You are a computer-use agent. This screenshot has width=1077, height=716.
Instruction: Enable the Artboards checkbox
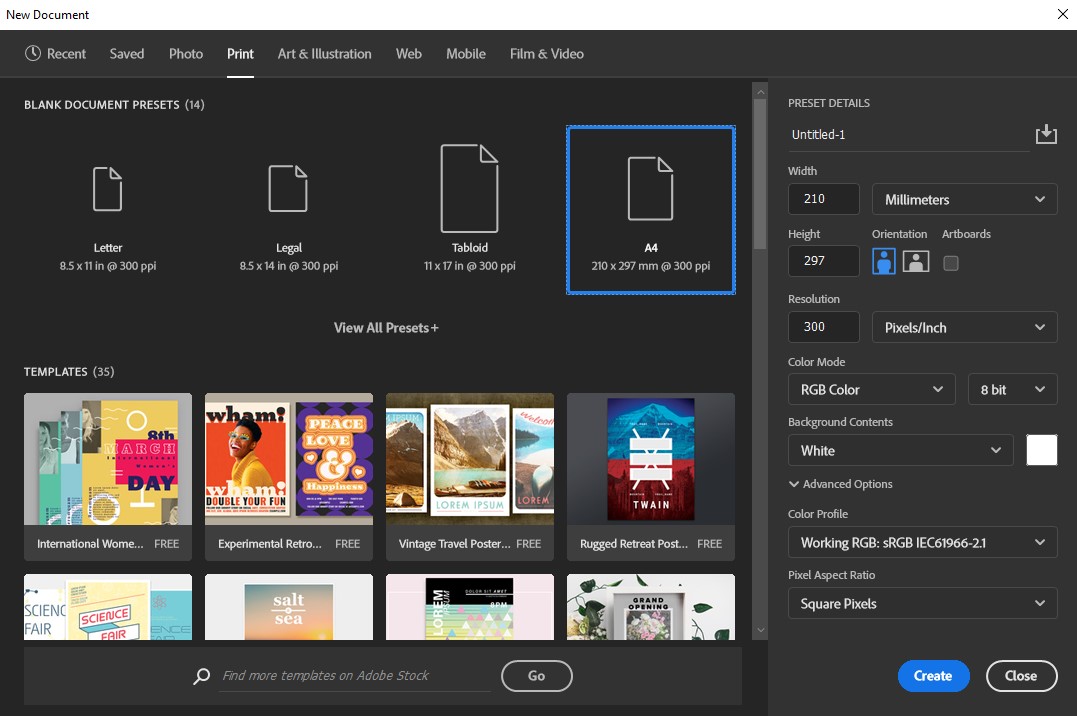click(951, 263)
